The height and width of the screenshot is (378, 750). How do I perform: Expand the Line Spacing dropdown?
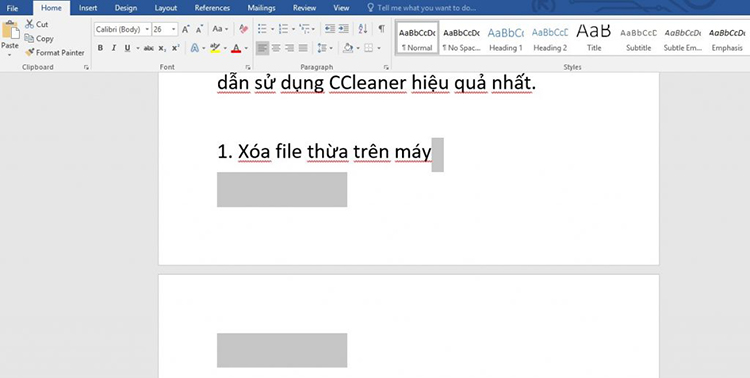[x=331, y=48]
